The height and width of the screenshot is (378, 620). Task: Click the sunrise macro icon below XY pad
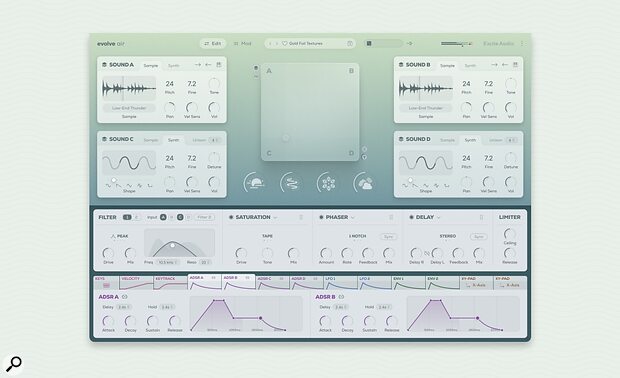tap(254, 183)
